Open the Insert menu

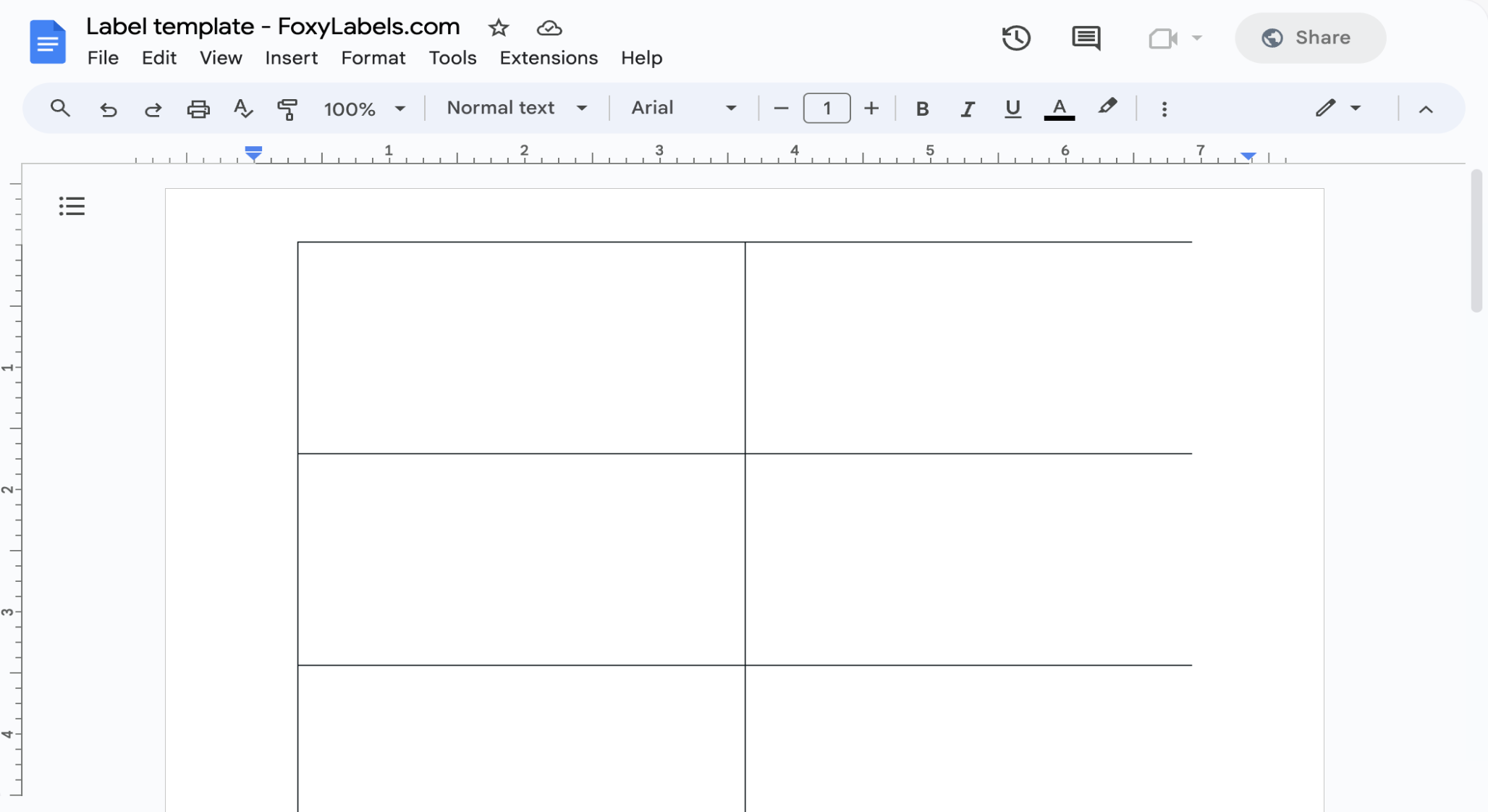pos(291,58)
